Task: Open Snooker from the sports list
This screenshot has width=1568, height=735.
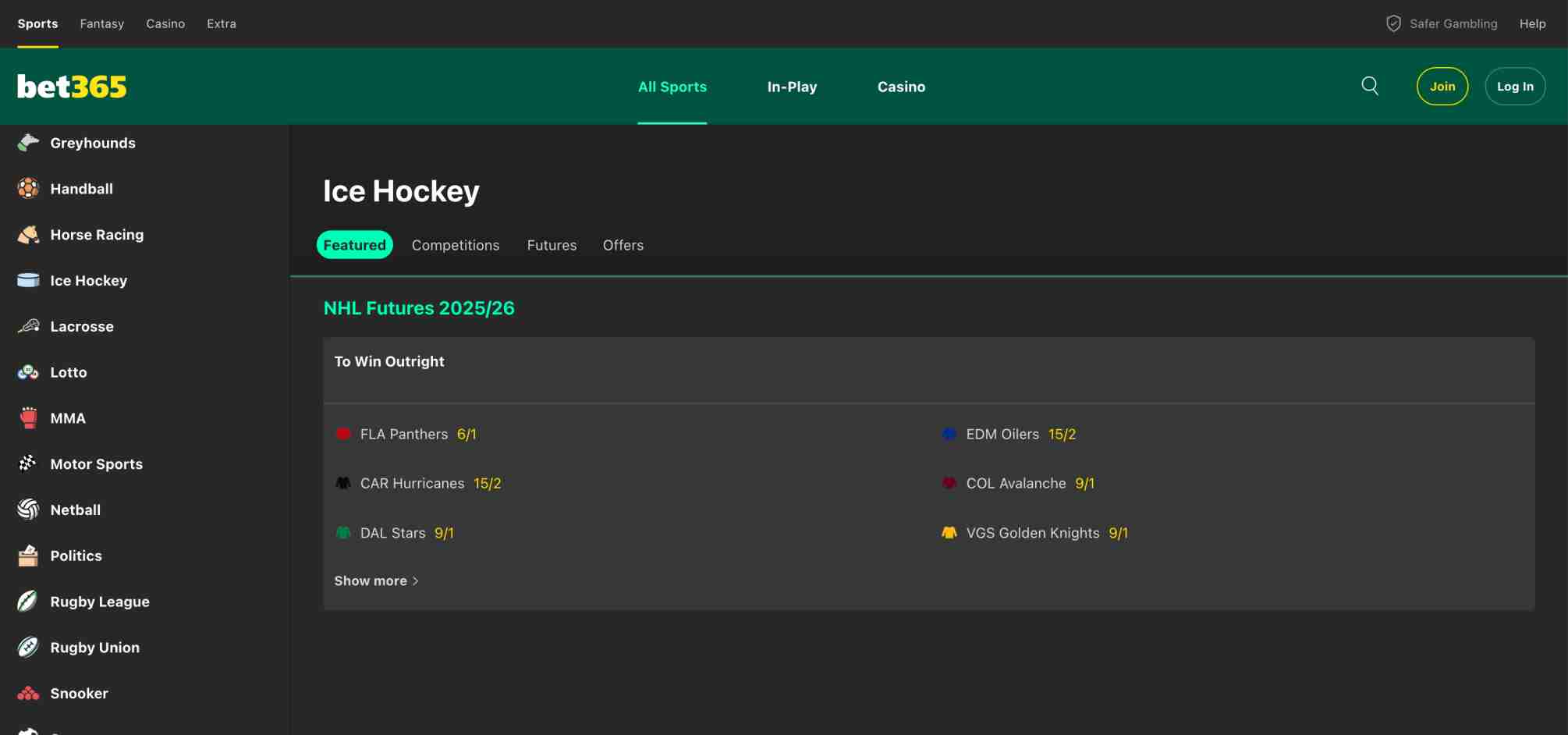Action: pyautogui.click(x=80, y=694)
